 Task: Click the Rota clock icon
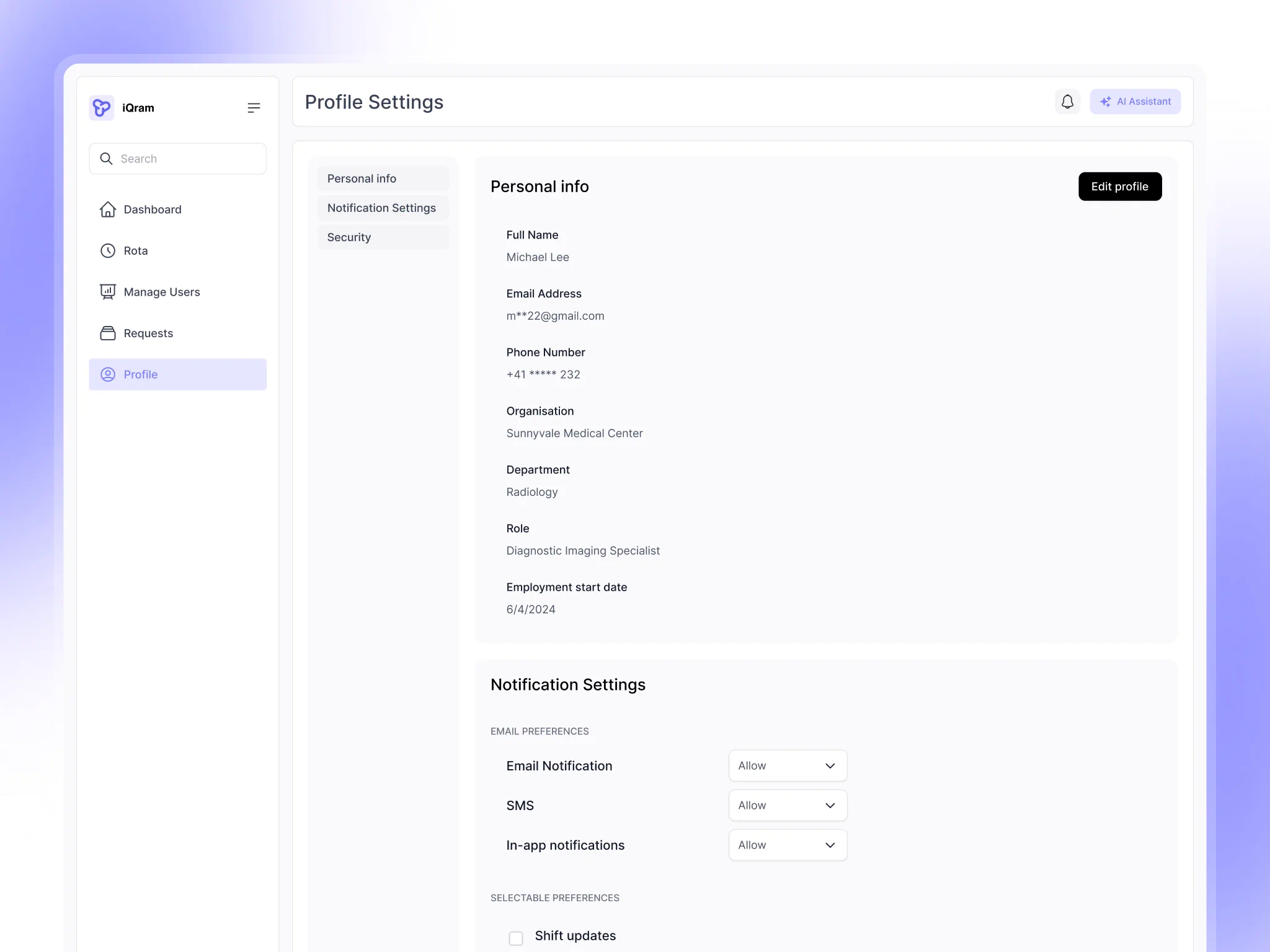point(108,251)
